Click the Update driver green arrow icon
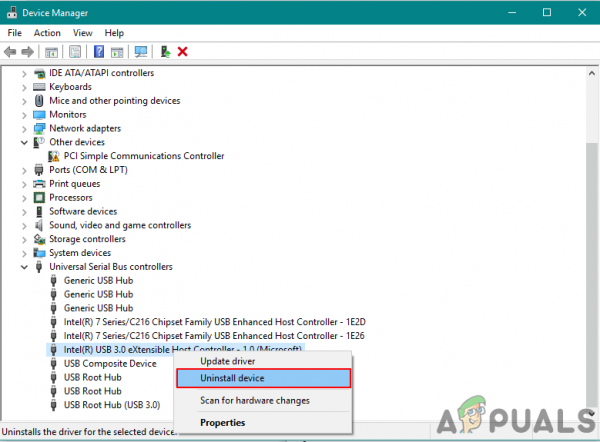Viewport: 600px width, 442px height. click(165, 52)
